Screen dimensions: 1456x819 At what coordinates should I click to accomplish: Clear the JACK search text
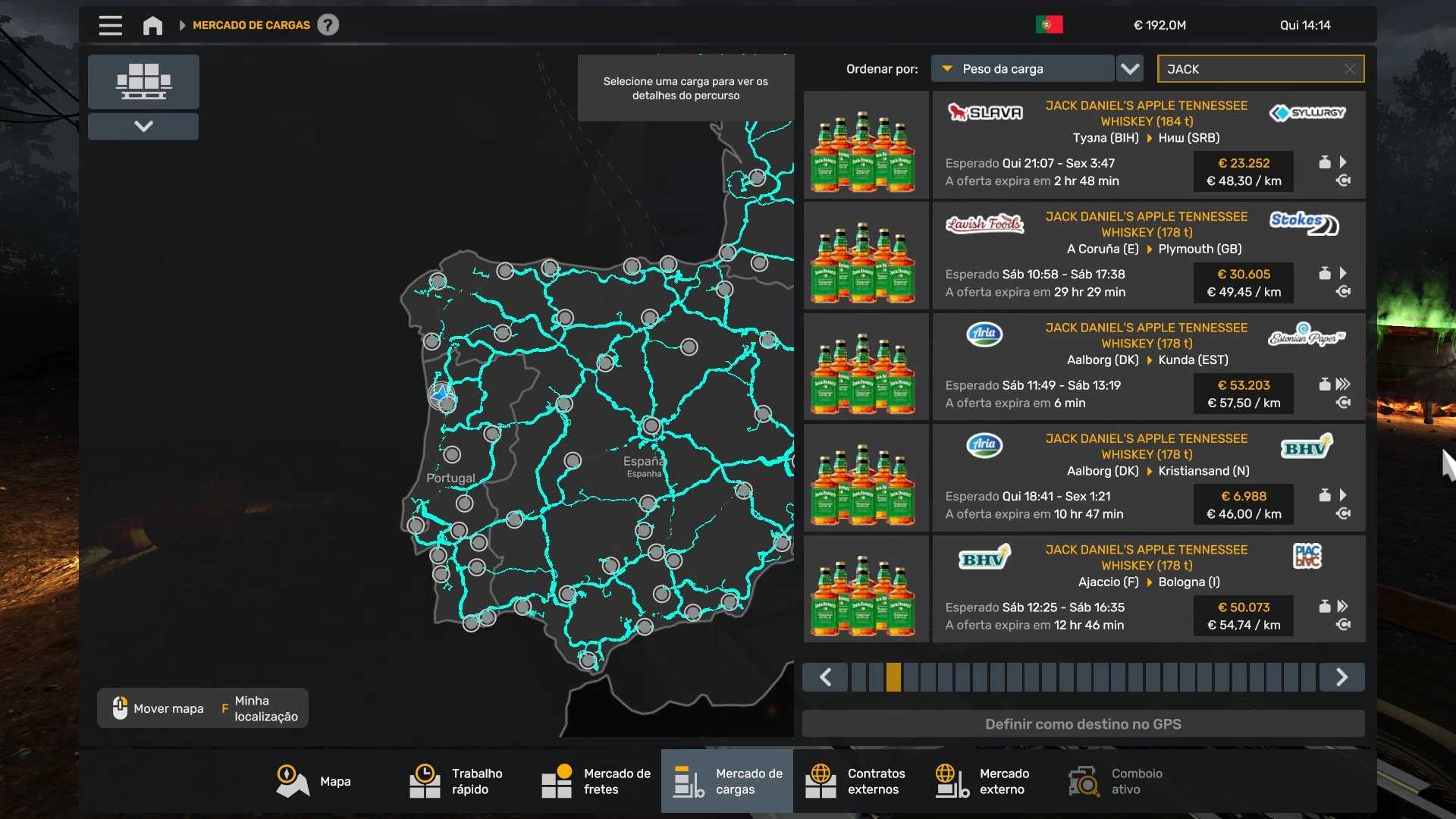1349,69
